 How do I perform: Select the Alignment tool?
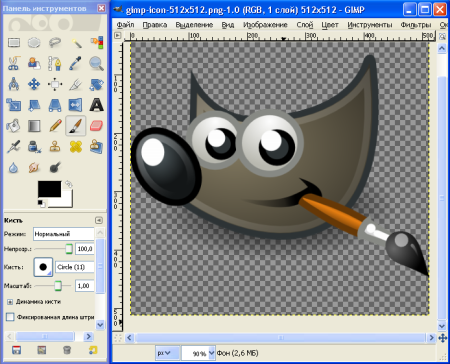55,84
